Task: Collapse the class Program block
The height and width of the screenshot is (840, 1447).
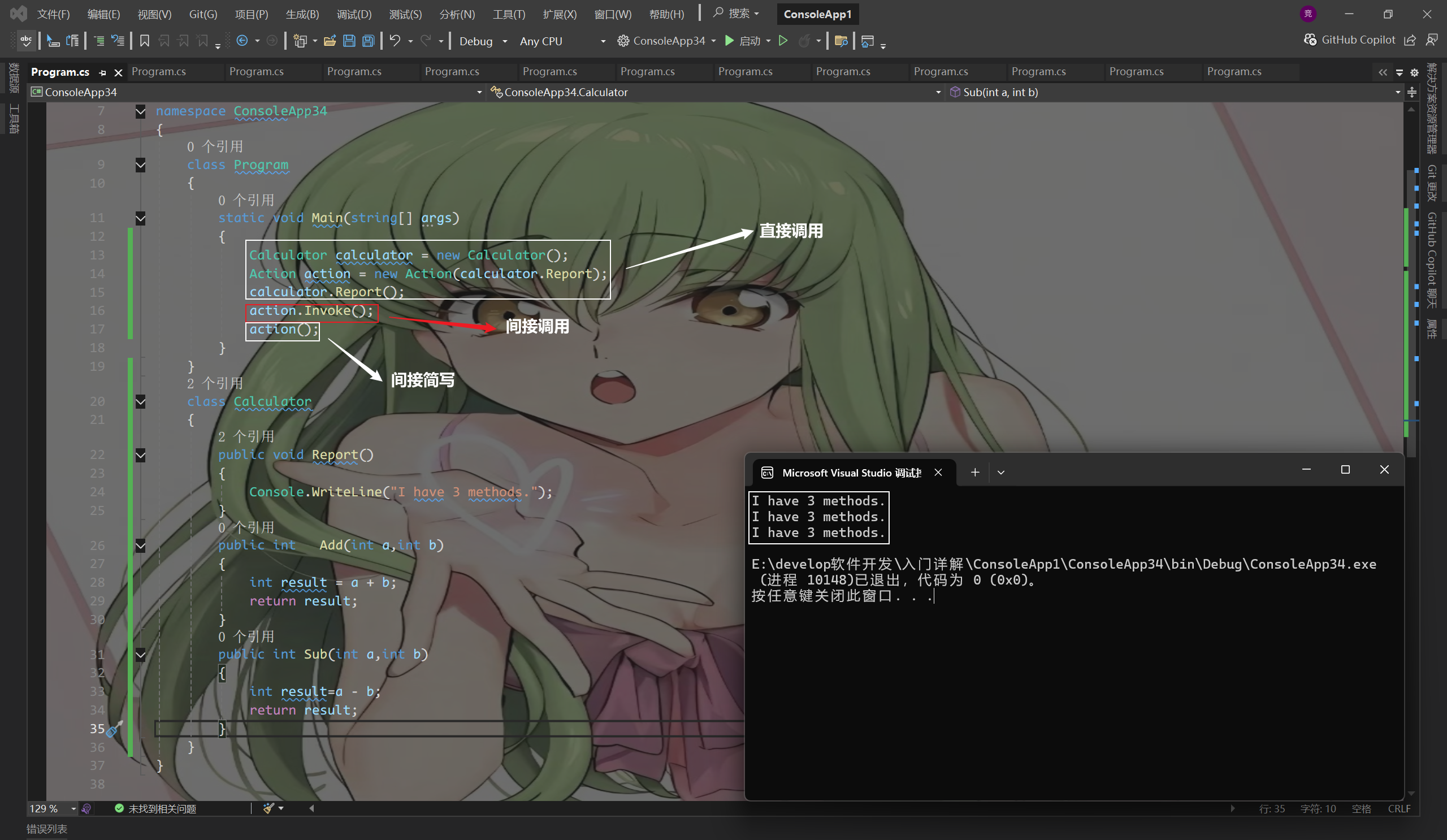Action: 140,166
